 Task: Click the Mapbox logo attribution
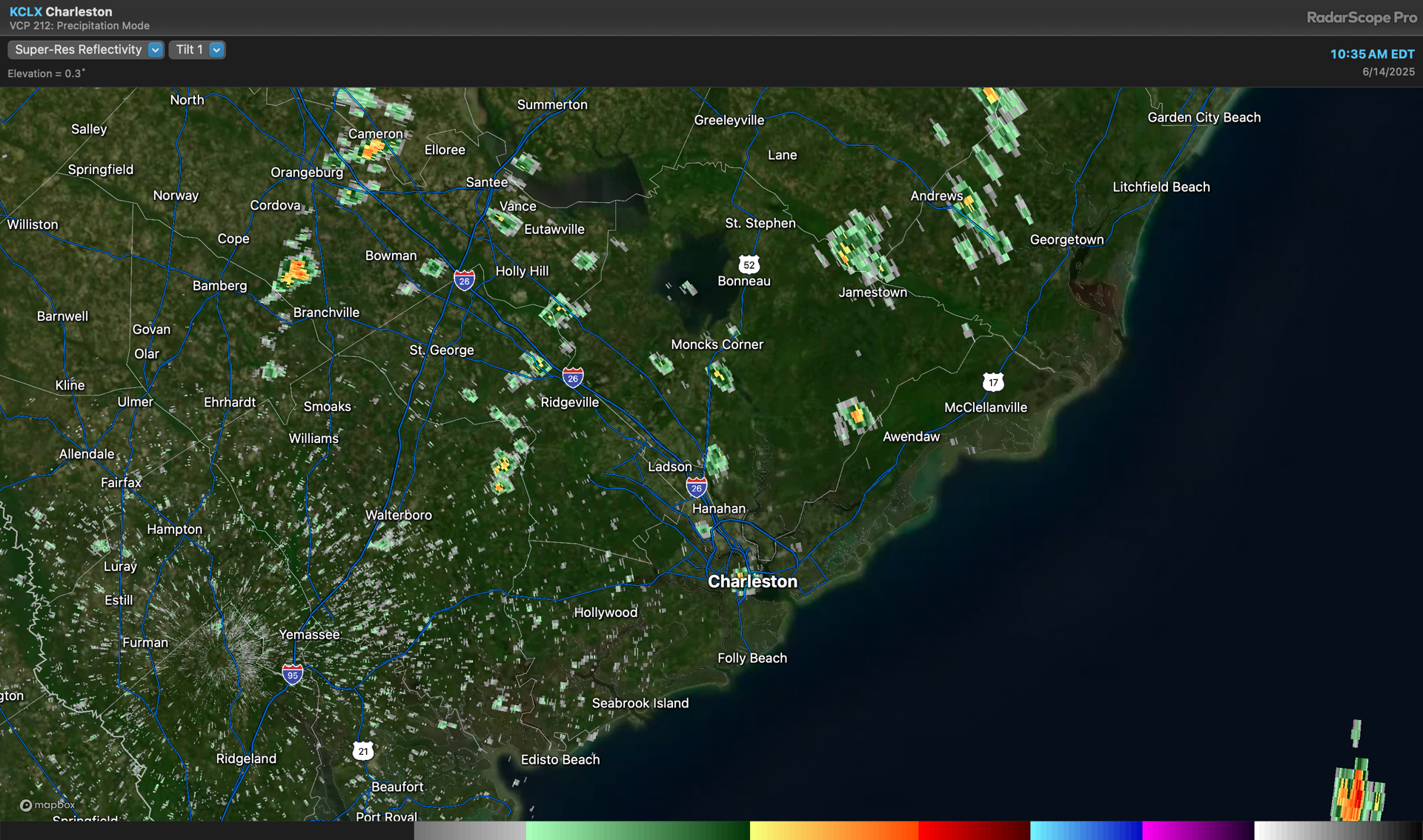[47, 805]
